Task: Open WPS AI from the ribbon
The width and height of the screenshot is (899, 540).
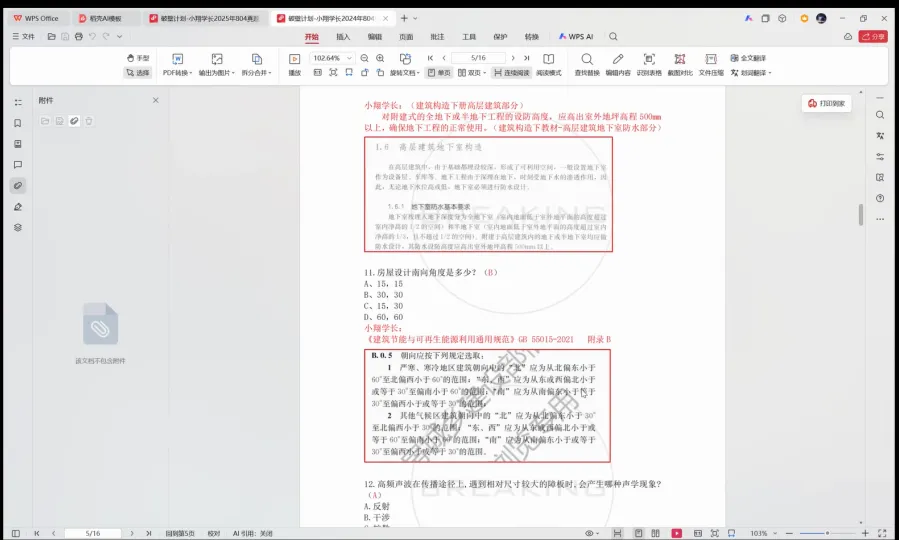Action: [576, 37]
